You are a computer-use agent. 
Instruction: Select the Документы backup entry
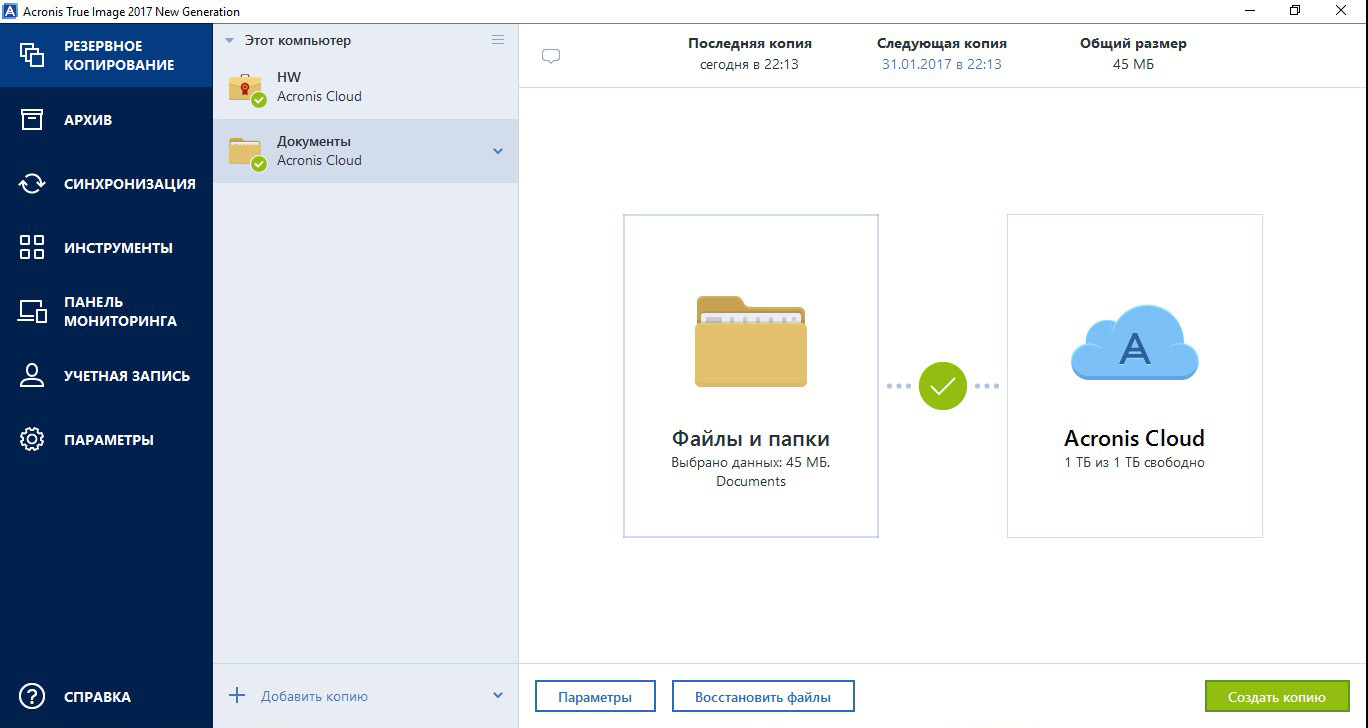click(x=365, y=151)
